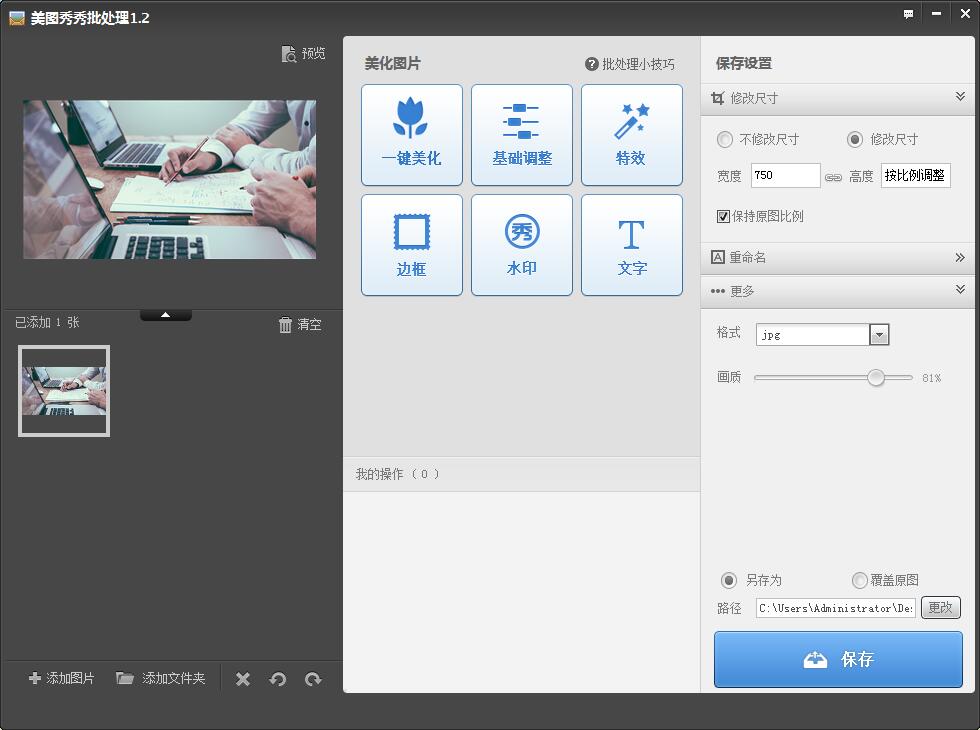Viewport: 980px width, 730px height.
Task: Select the 特效 special effects tool
Action: click(x=631, y=134)
